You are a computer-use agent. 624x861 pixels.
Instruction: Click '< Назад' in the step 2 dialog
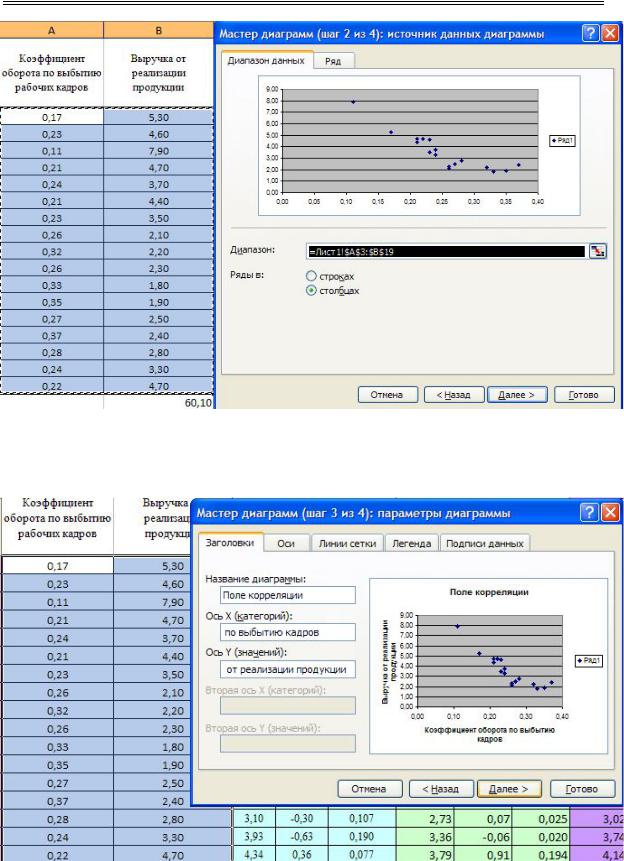(x=454, y=395)
